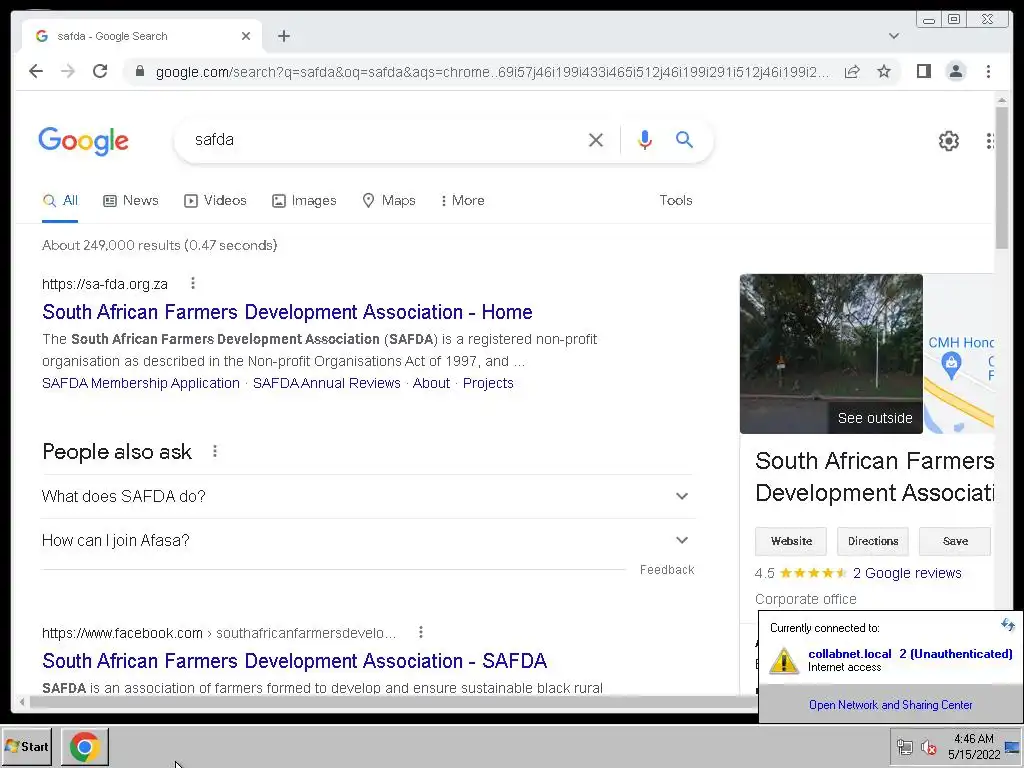Open the About sitelink

431,383
